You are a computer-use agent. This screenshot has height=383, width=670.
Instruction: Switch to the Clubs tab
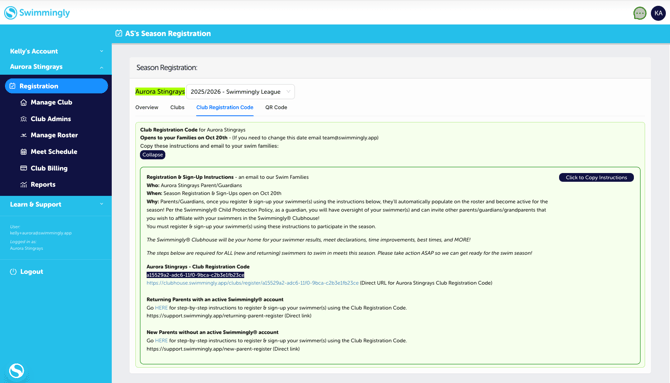click(177, 107)
